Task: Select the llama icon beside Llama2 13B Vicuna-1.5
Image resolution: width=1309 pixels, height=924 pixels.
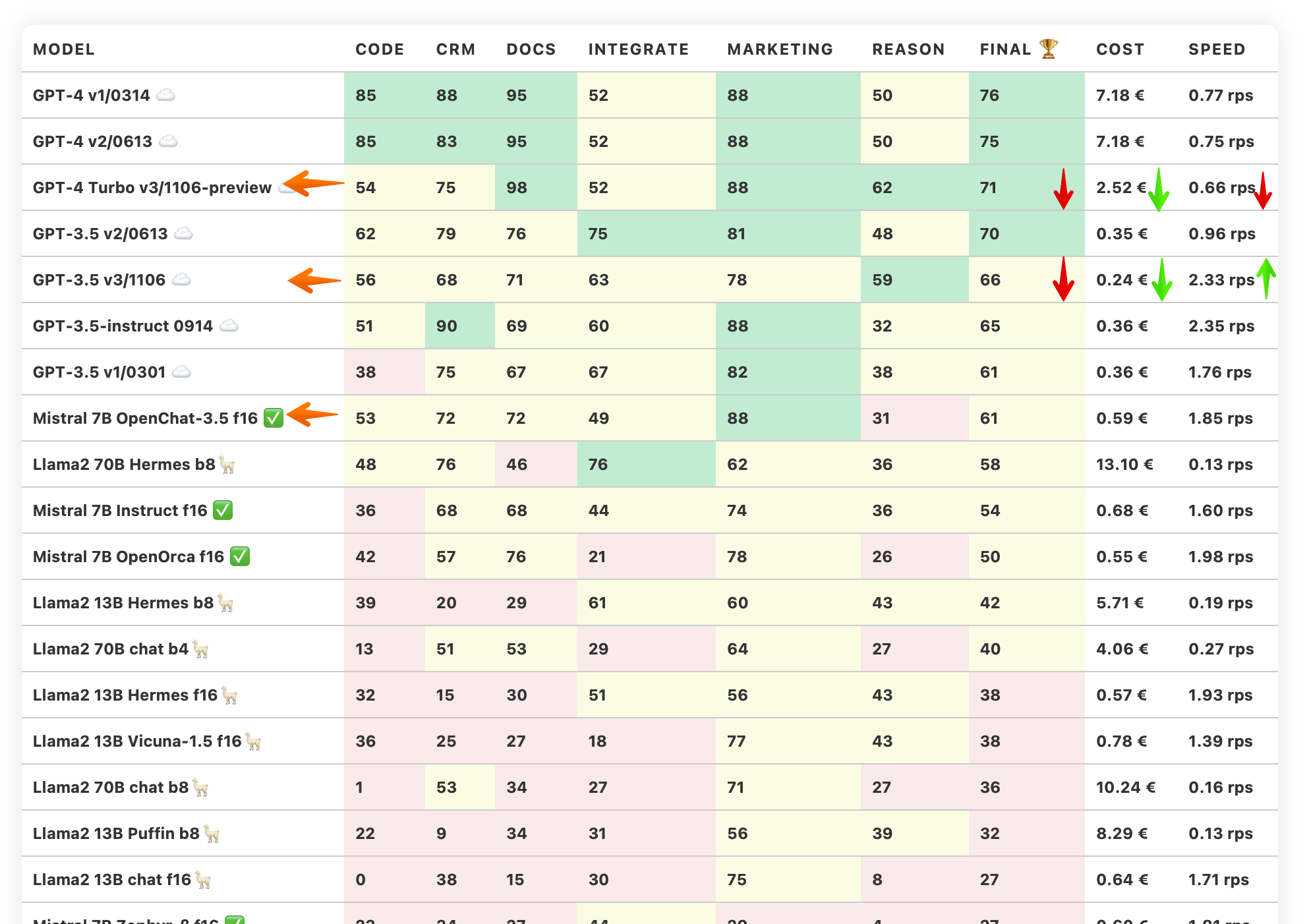Action: (x=253, y=741)
